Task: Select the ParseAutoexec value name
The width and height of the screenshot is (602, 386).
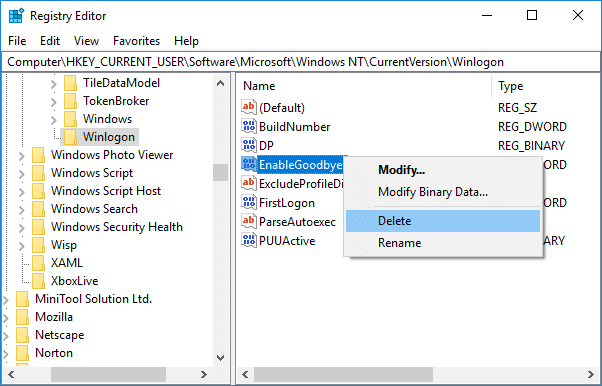Action: pyautogui.click(x=298, y=222)
